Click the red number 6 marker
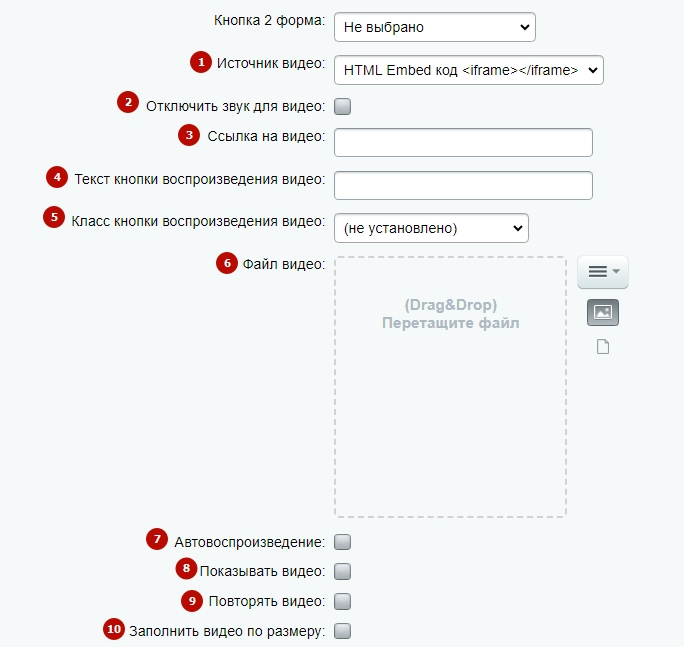The width and height of the screenshot is (684, 647). point(227,263)
